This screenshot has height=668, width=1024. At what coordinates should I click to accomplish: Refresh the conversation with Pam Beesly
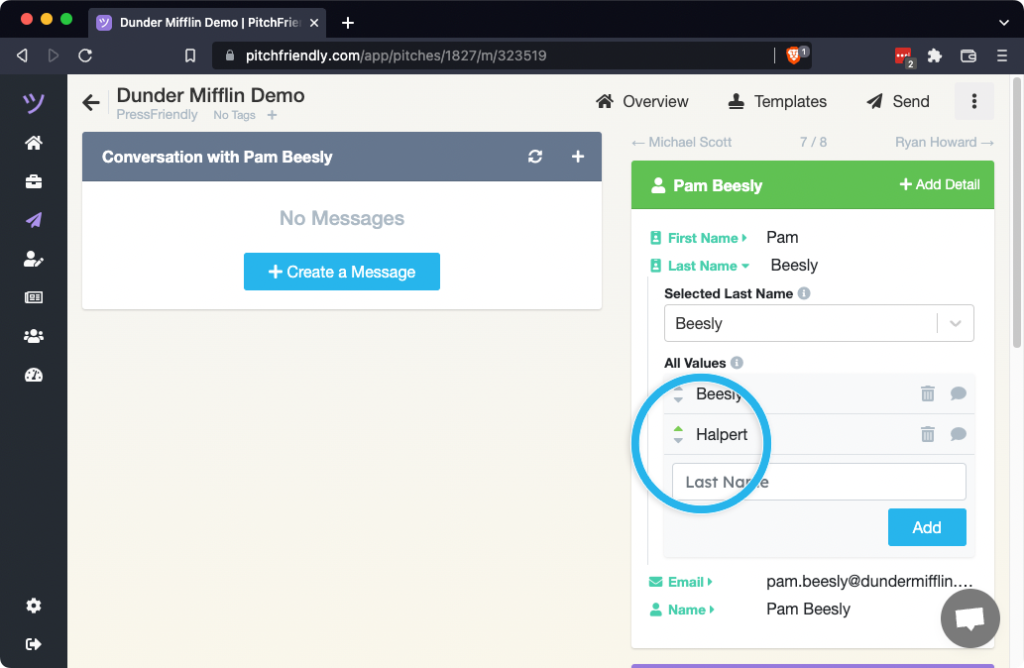pyautogui.click(x=536, y=157)
